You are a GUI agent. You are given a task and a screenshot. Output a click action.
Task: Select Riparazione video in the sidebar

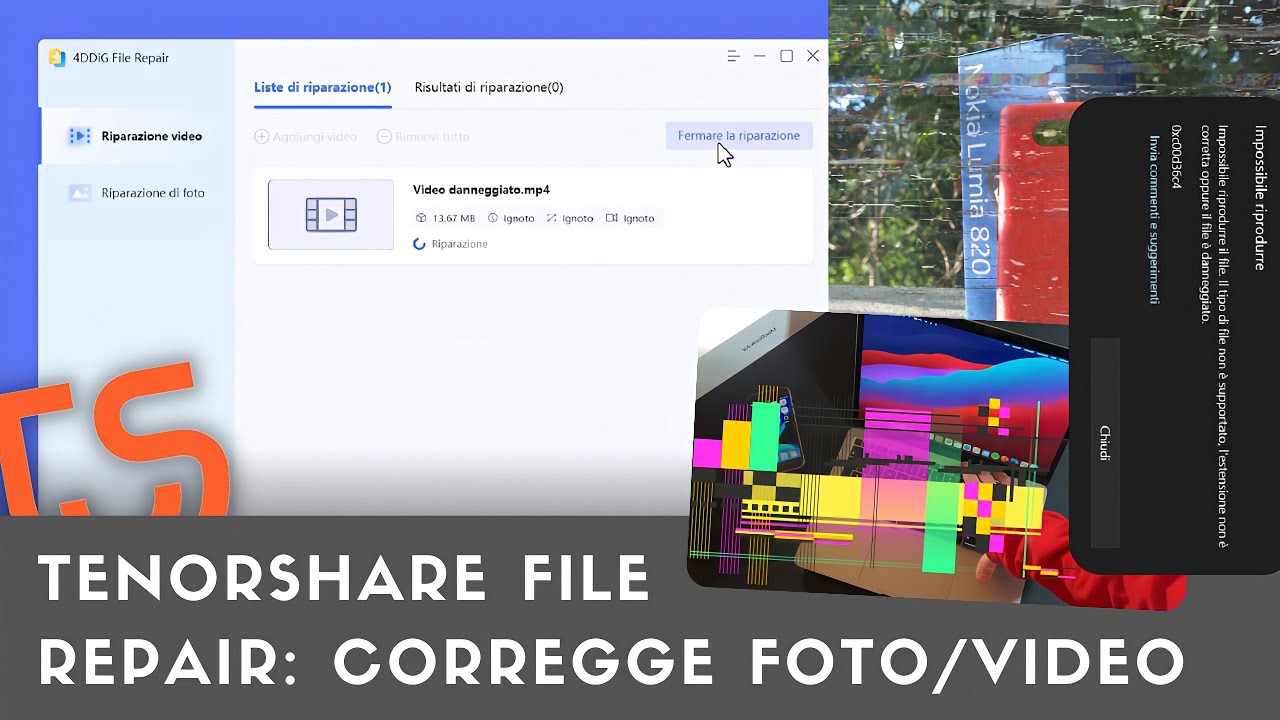pyautogui.click(x=138, y=136)
